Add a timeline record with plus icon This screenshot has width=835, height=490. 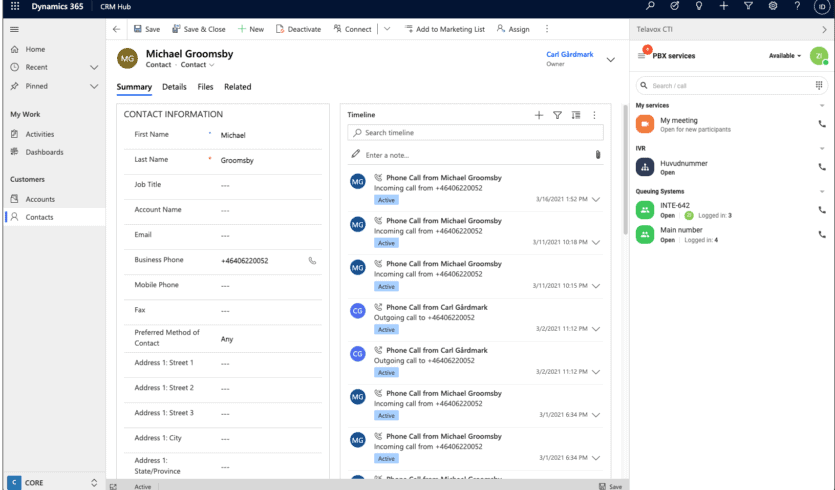point(539,115)
